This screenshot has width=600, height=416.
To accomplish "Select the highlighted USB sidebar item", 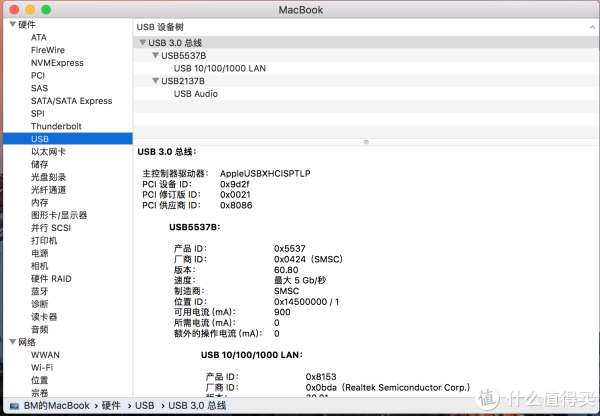I will (x=68, y=139).
